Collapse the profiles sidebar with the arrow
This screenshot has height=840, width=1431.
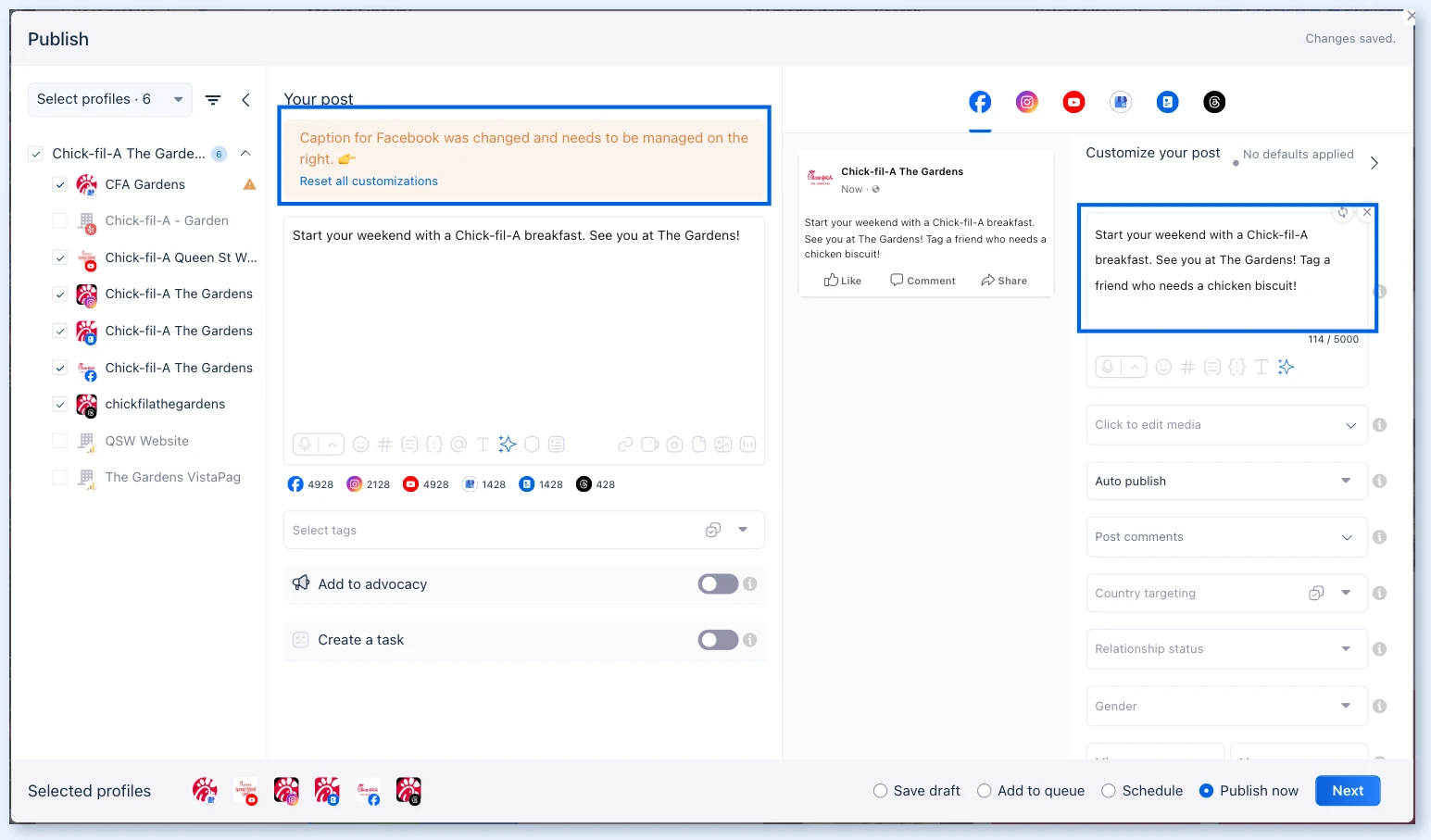point(245,100)
